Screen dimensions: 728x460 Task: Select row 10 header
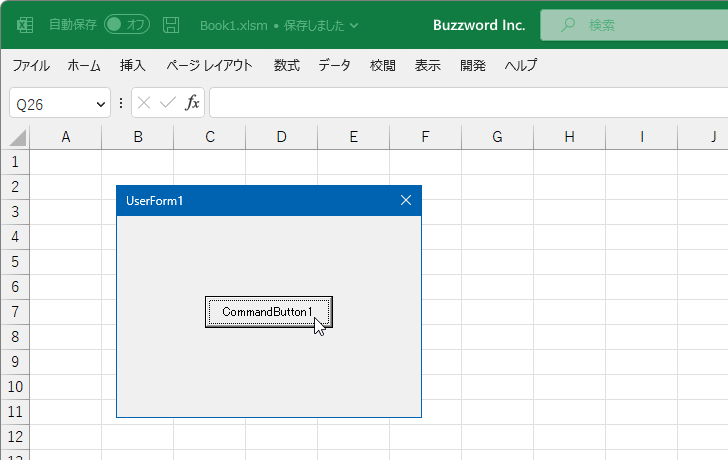click(15, 387)
